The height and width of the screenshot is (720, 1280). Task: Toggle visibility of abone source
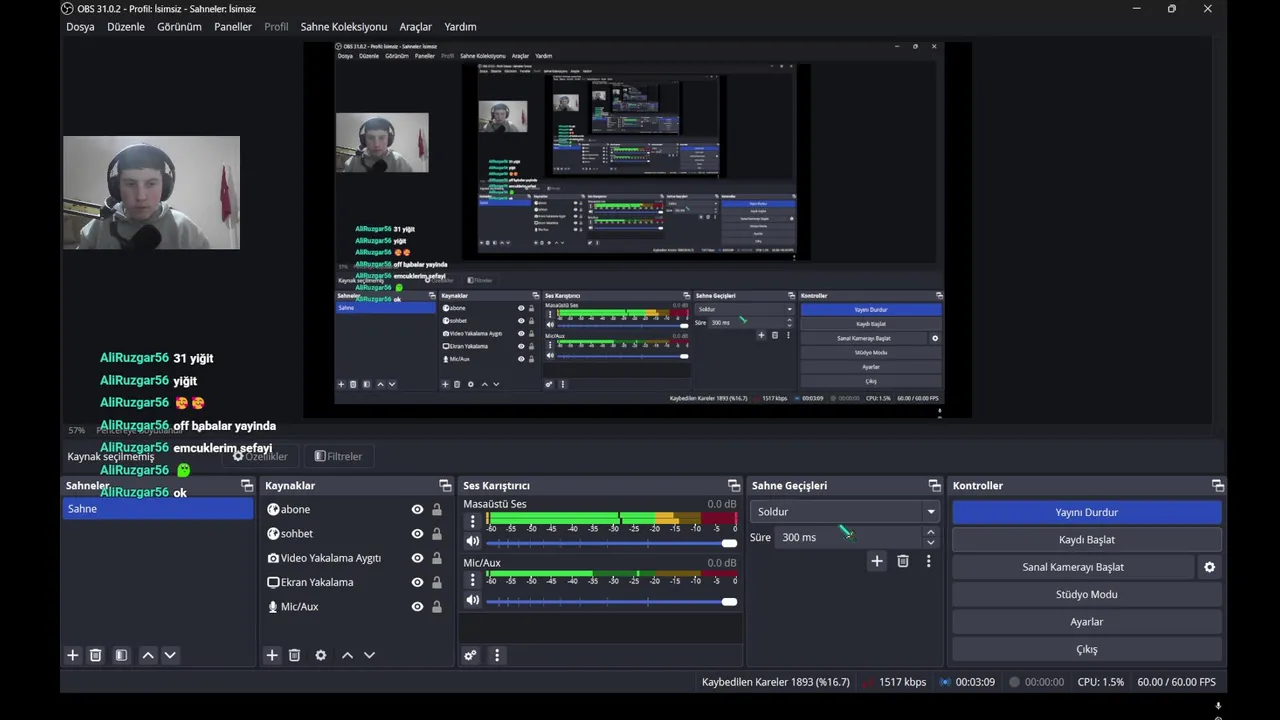(417, 509)
